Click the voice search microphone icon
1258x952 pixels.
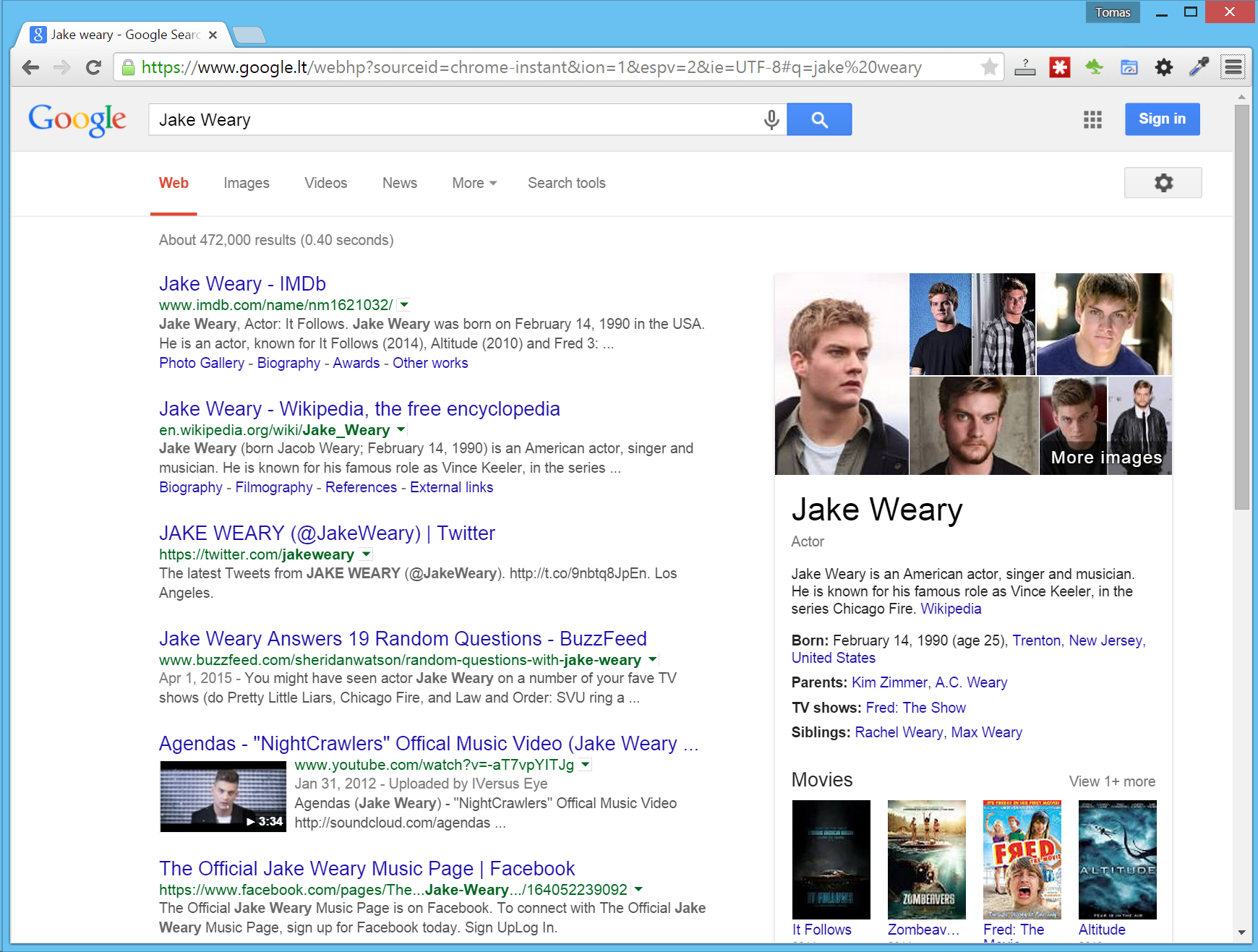[771, 119]
